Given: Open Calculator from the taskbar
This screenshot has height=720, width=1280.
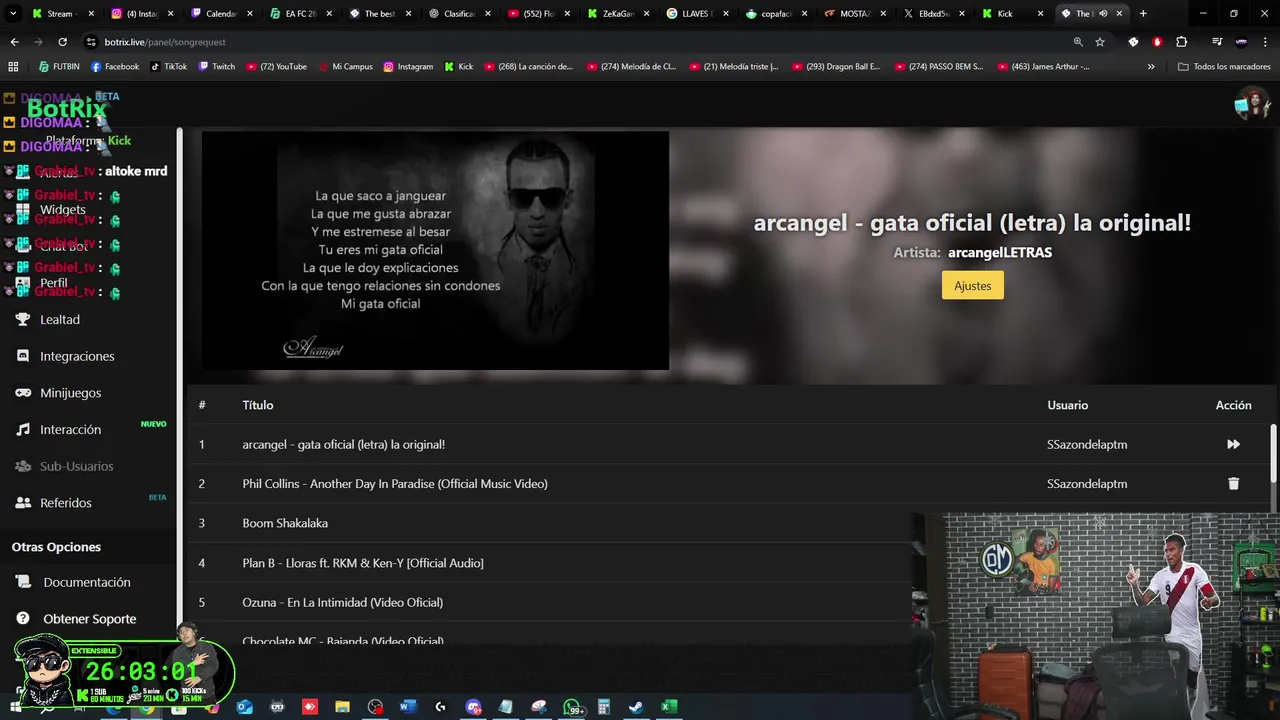Looking at the screenshot, I should pos(603,707).
